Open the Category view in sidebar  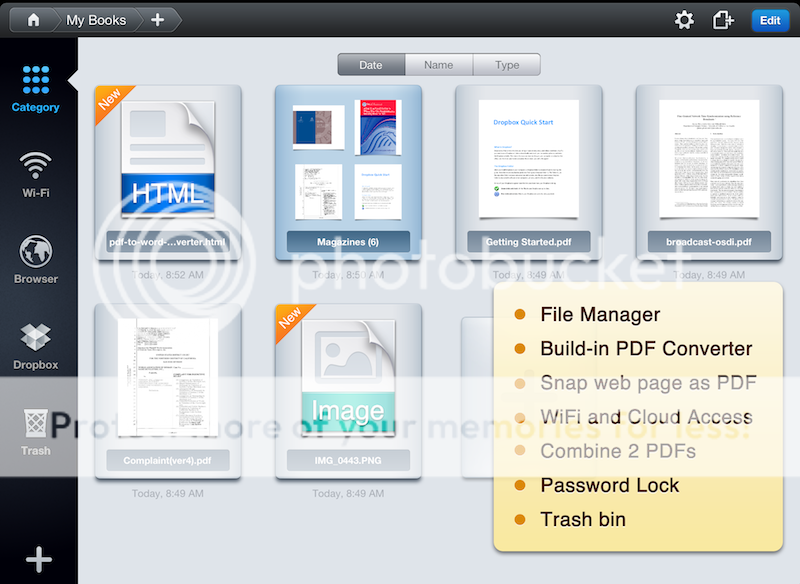click(36, 88)
